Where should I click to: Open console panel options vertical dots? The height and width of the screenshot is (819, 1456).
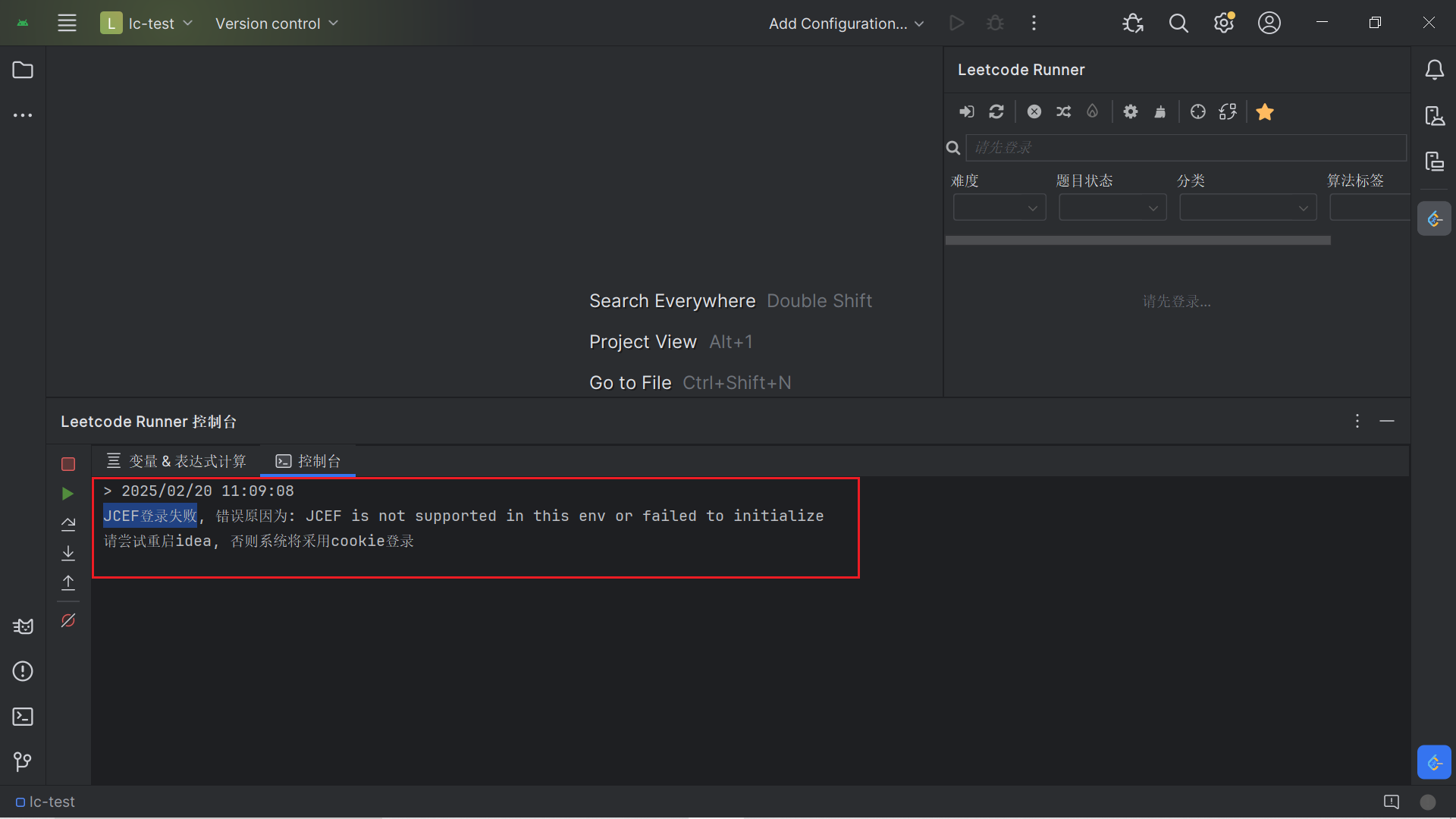point(1357,421)
